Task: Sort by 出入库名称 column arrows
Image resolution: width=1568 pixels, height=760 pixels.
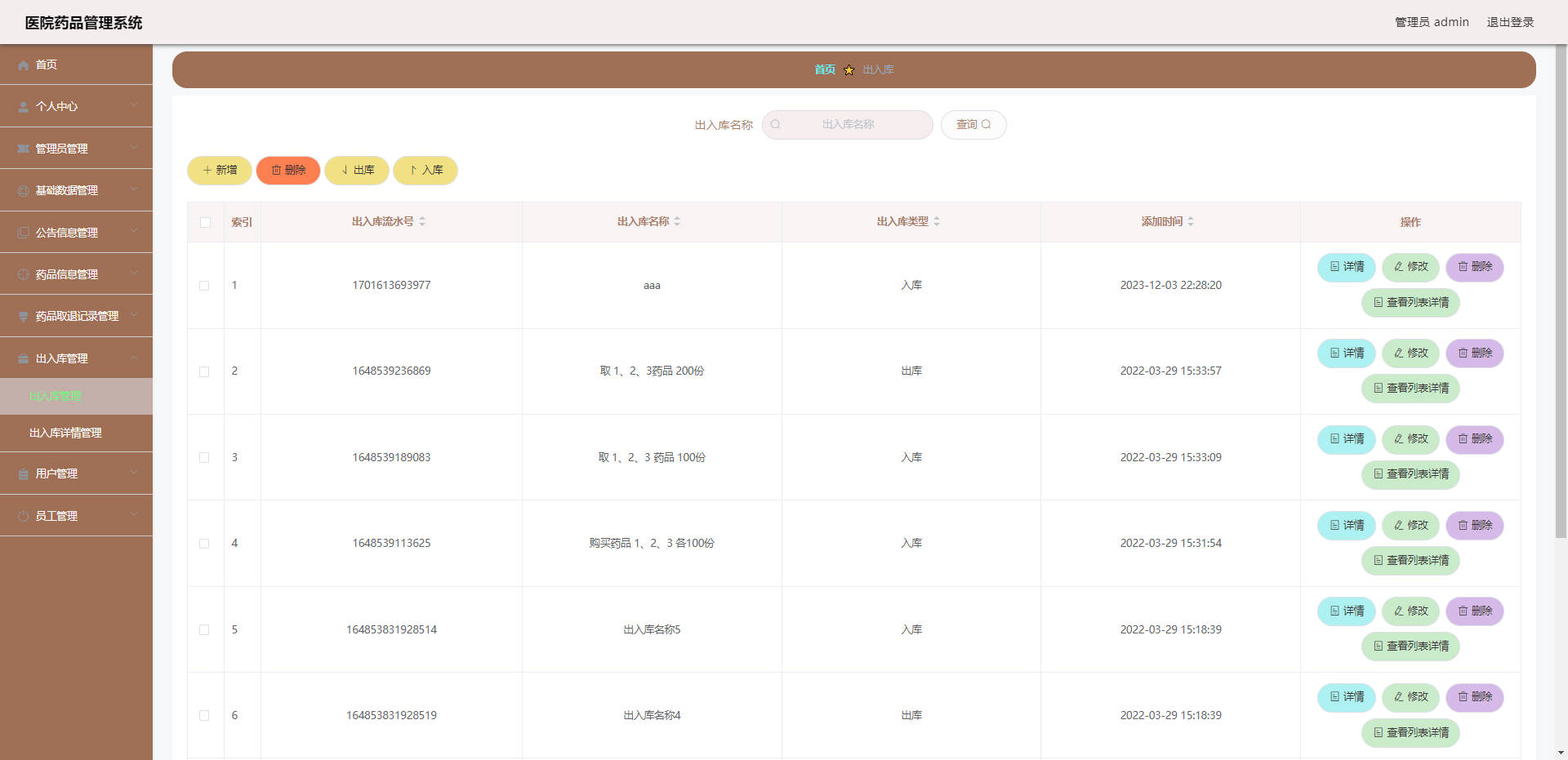Action: (677, 221)
